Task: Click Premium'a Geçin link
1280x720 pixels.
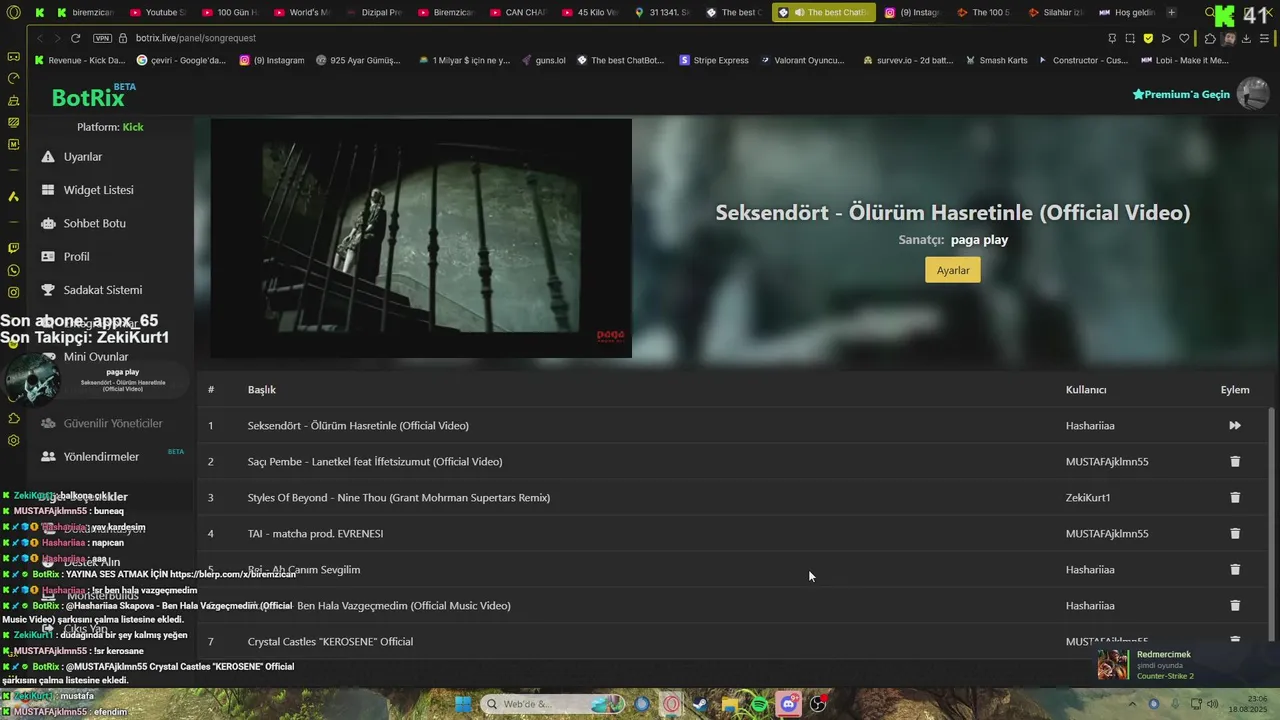Action: coord(1181,94)
